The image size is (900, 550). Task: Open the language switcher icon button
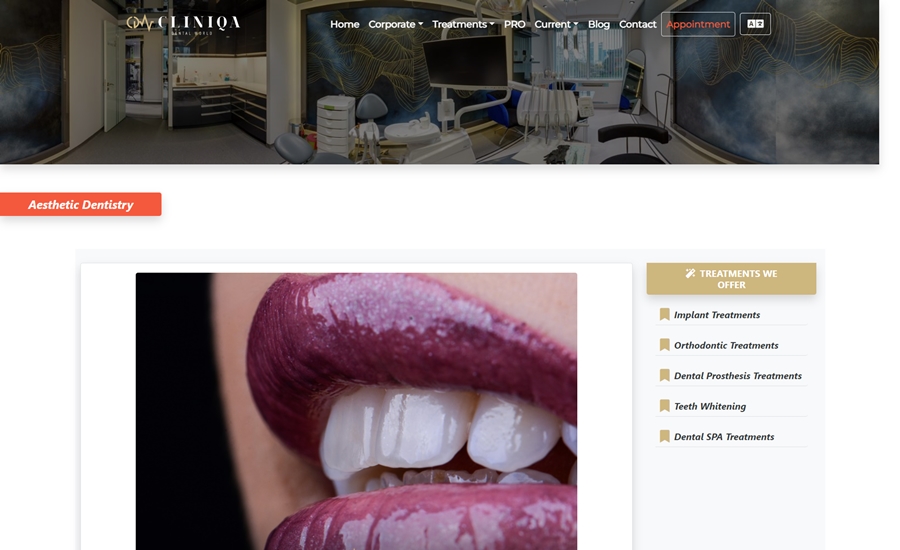(x=755, y=24)
